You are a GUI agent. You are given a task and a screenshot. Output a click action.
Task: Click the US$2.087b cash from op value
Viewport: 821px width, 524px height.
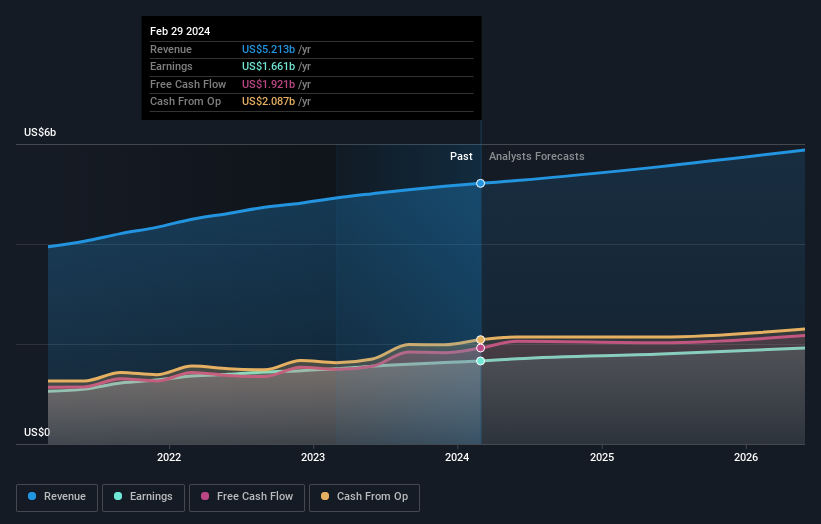click(269, 102)
